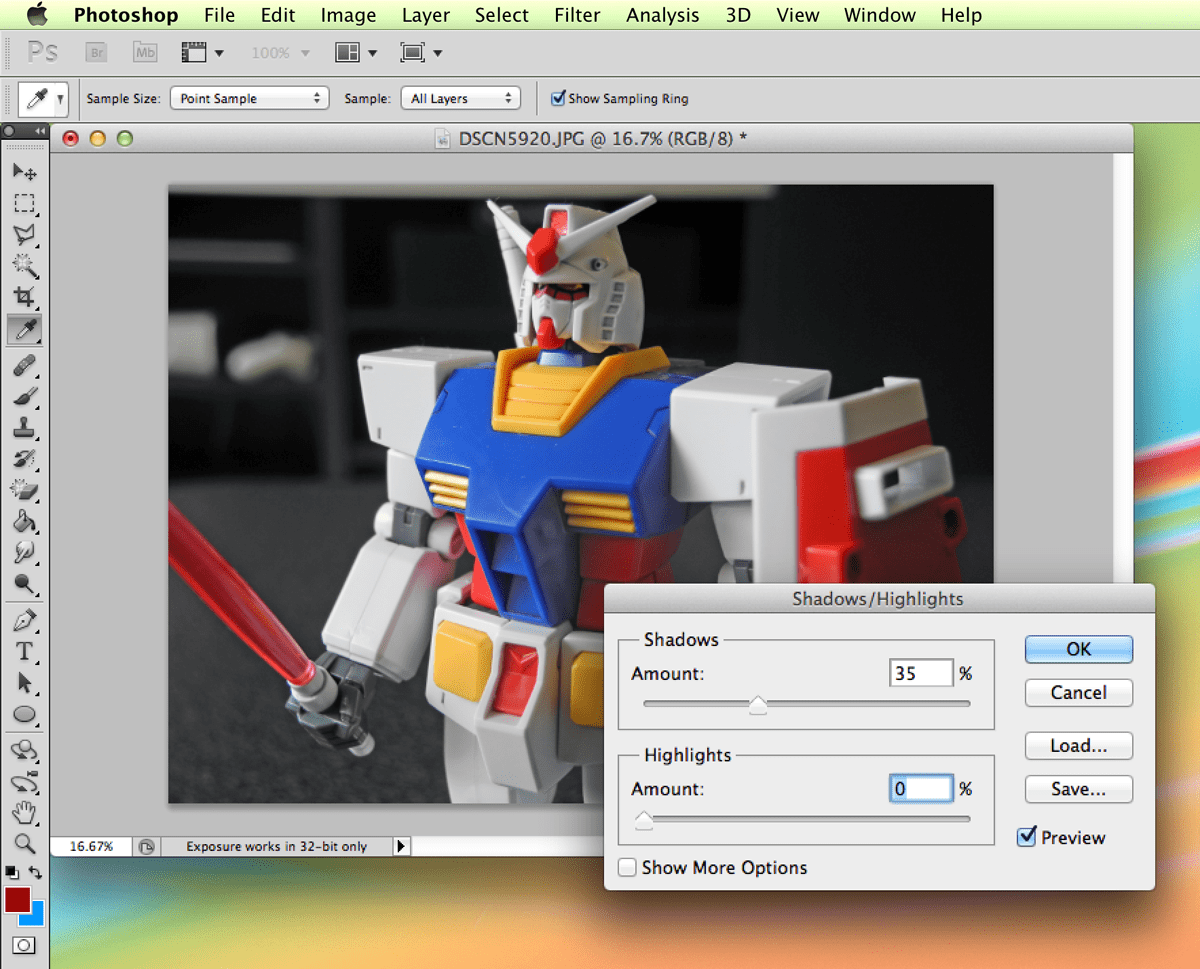Open the Window menu
Screen dimensions: 1200x969
880,15
